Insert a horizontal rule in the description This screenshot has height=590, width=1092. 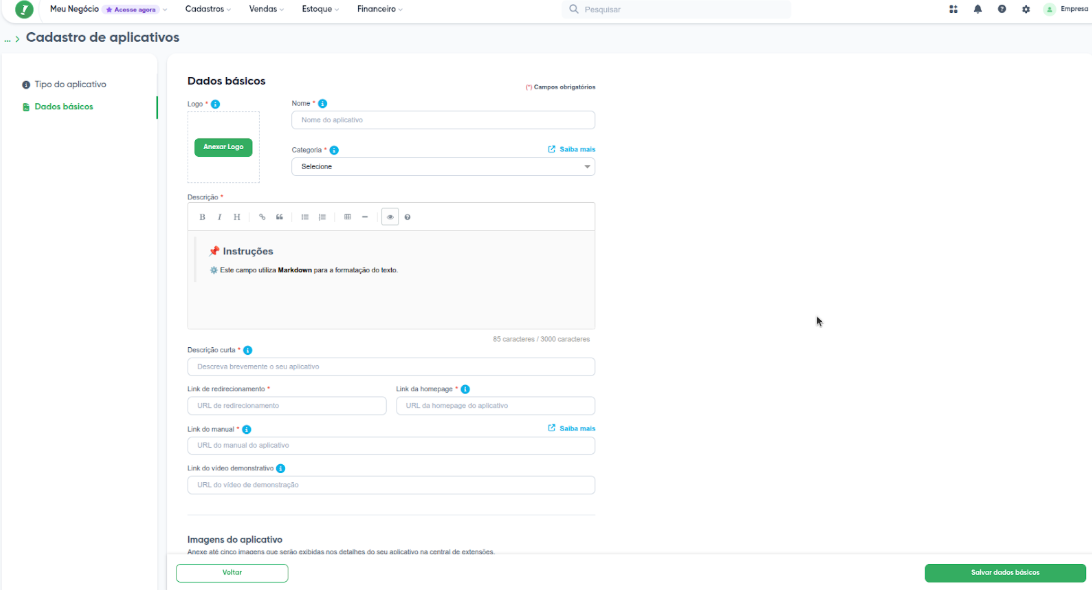[x=365, y=217]
